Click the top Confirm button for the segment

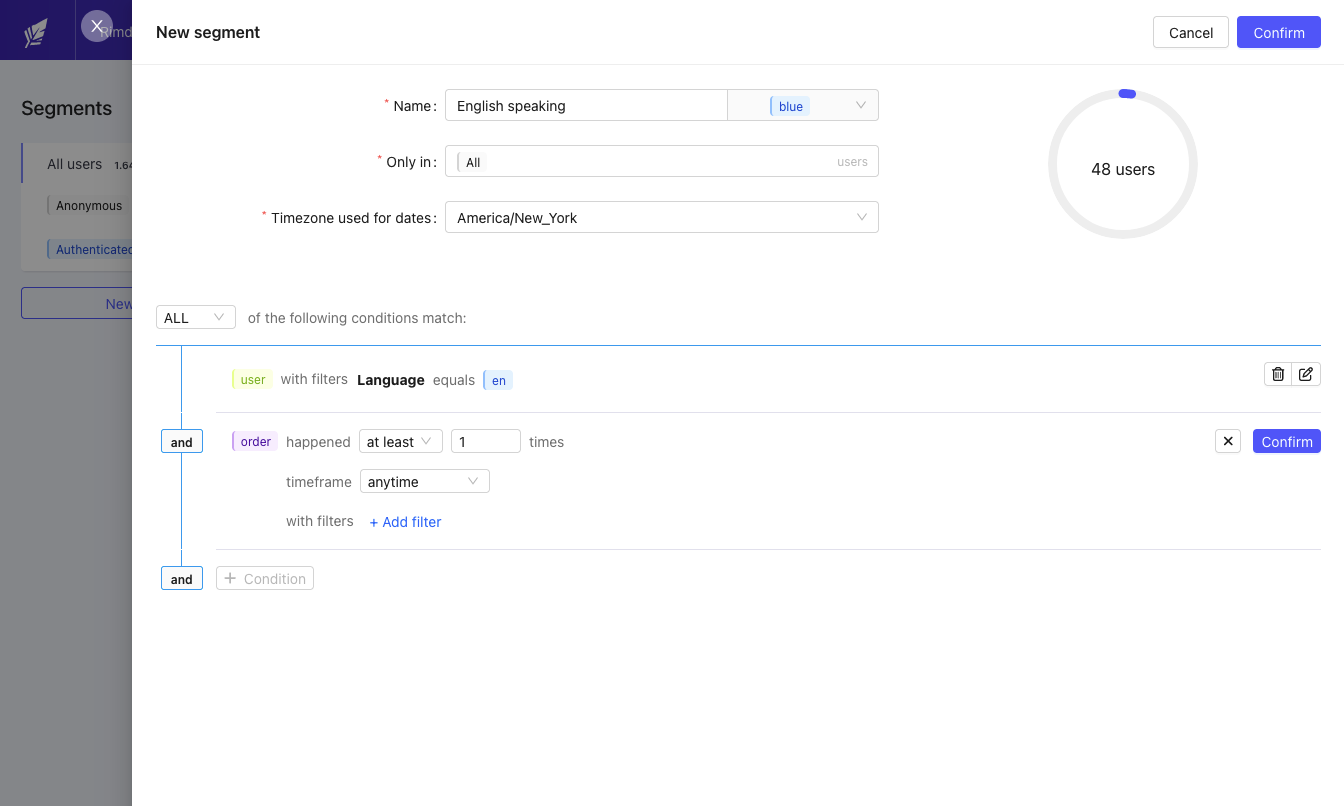[1279, 32]
